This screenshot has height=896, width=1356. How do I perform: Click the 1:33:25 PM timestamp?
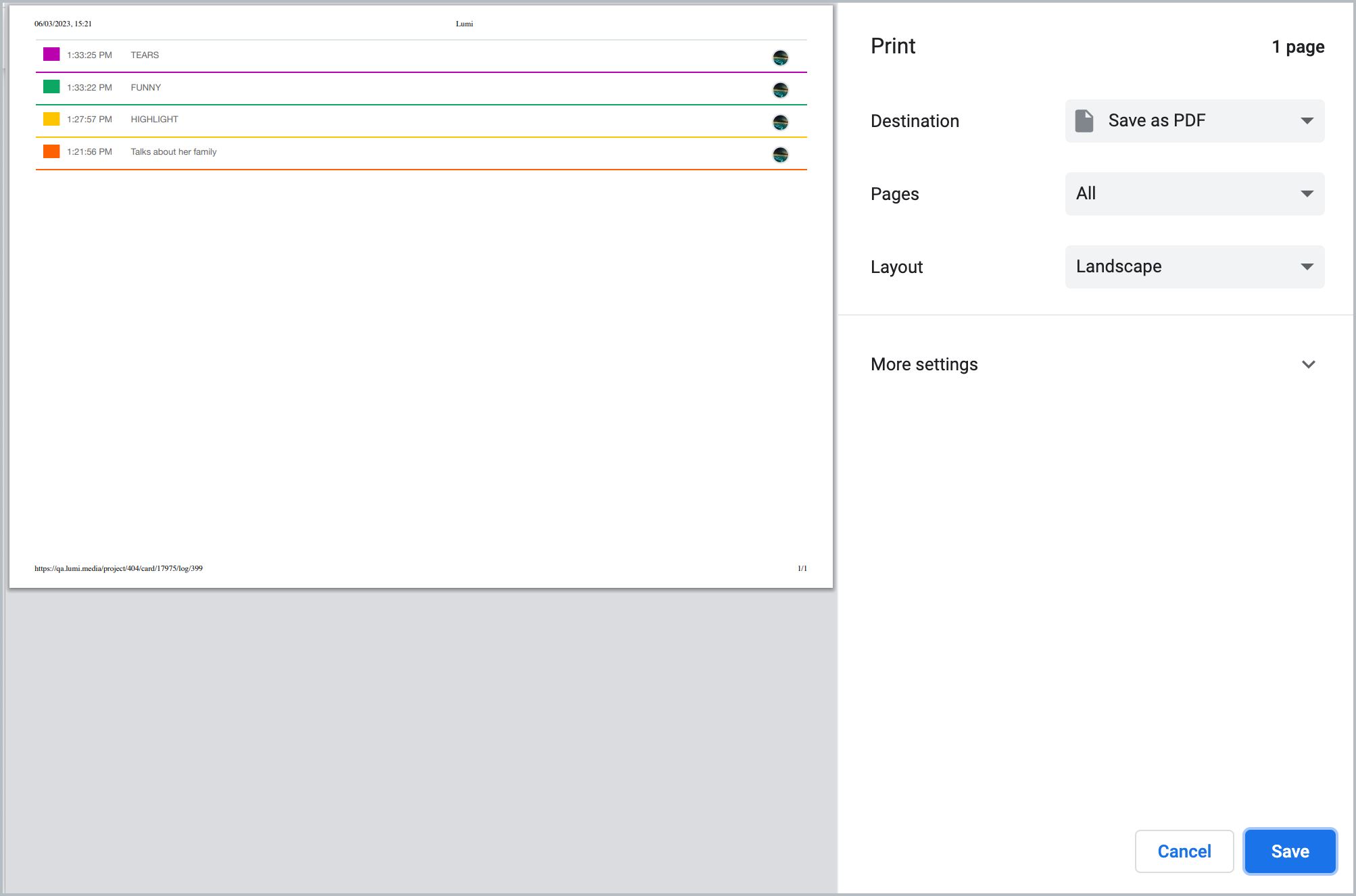point(89,55)
